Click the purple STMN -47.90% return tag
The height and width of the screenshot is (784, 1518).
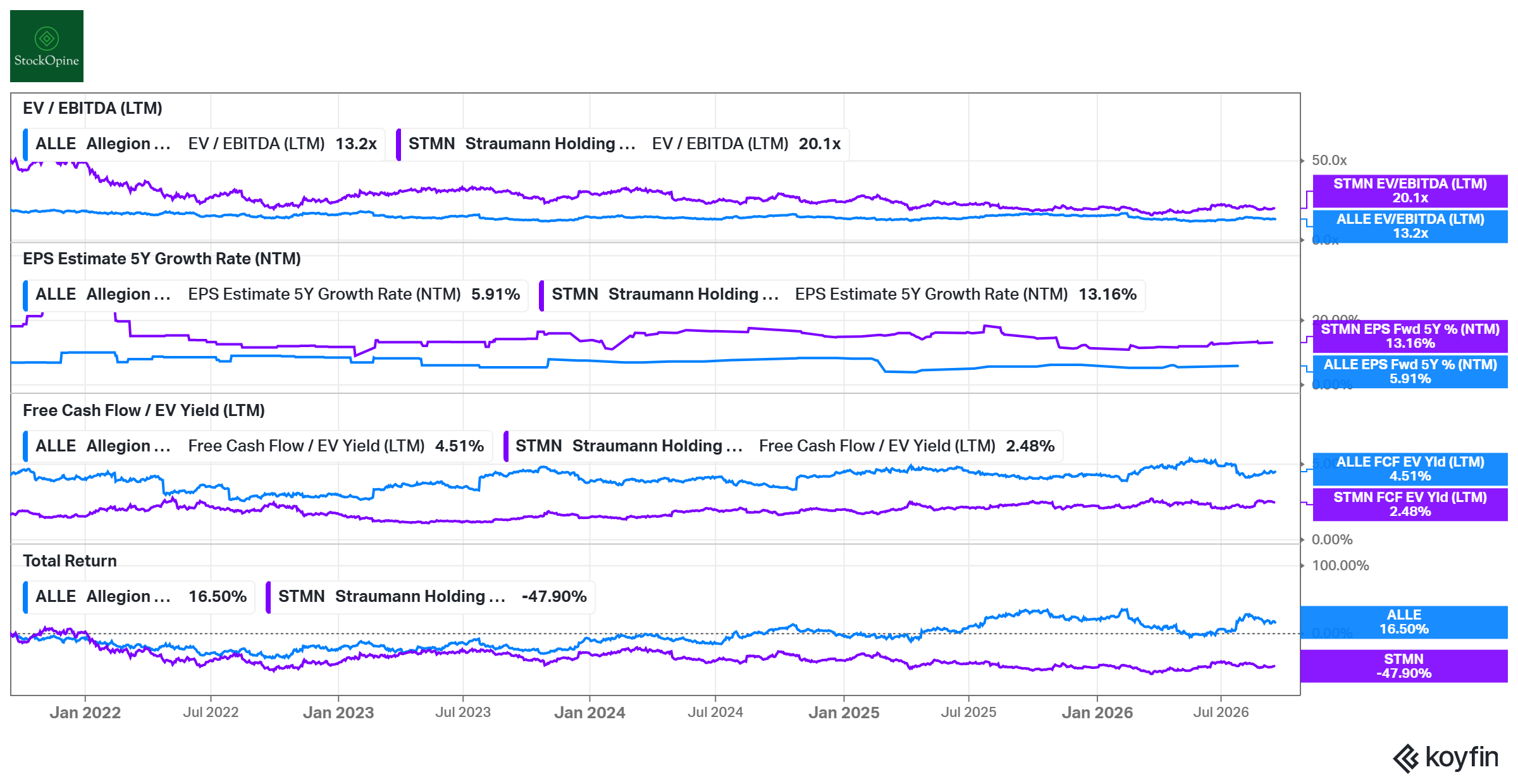[x=1404, y=666]
